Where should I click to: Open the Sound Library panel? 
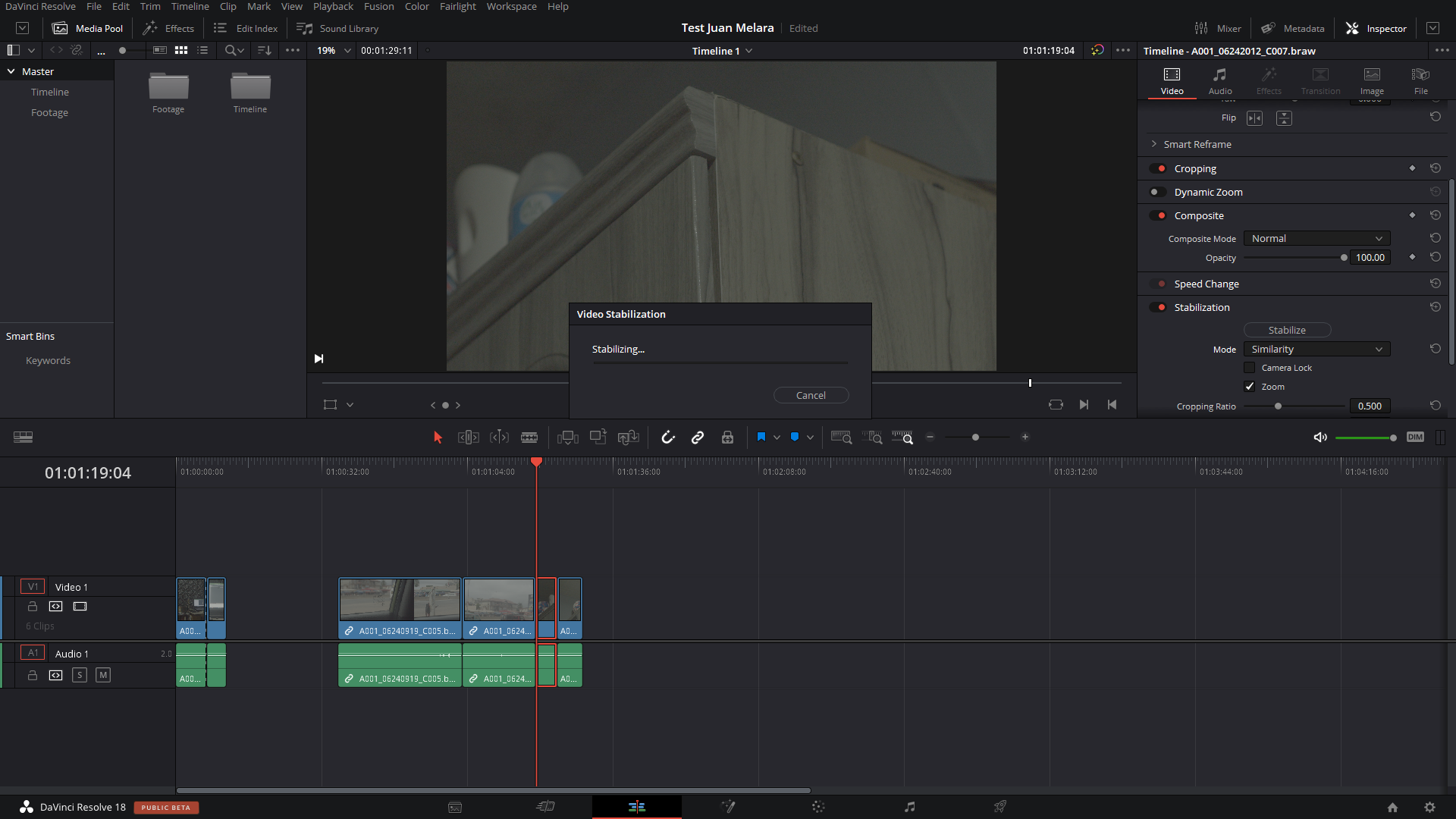337,28
